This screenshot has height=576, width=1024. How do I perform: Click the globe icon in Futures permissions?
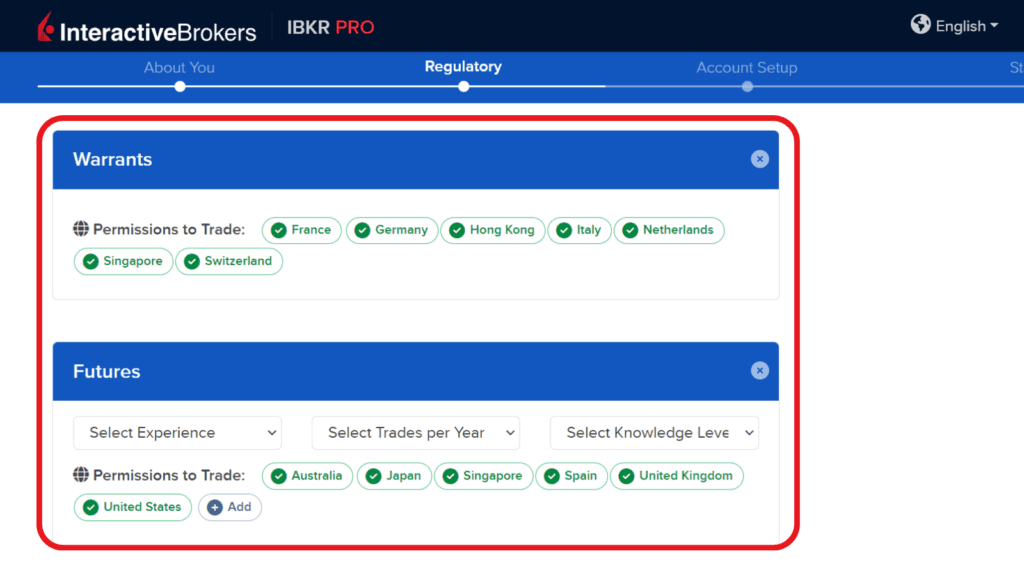coord(81,475)
